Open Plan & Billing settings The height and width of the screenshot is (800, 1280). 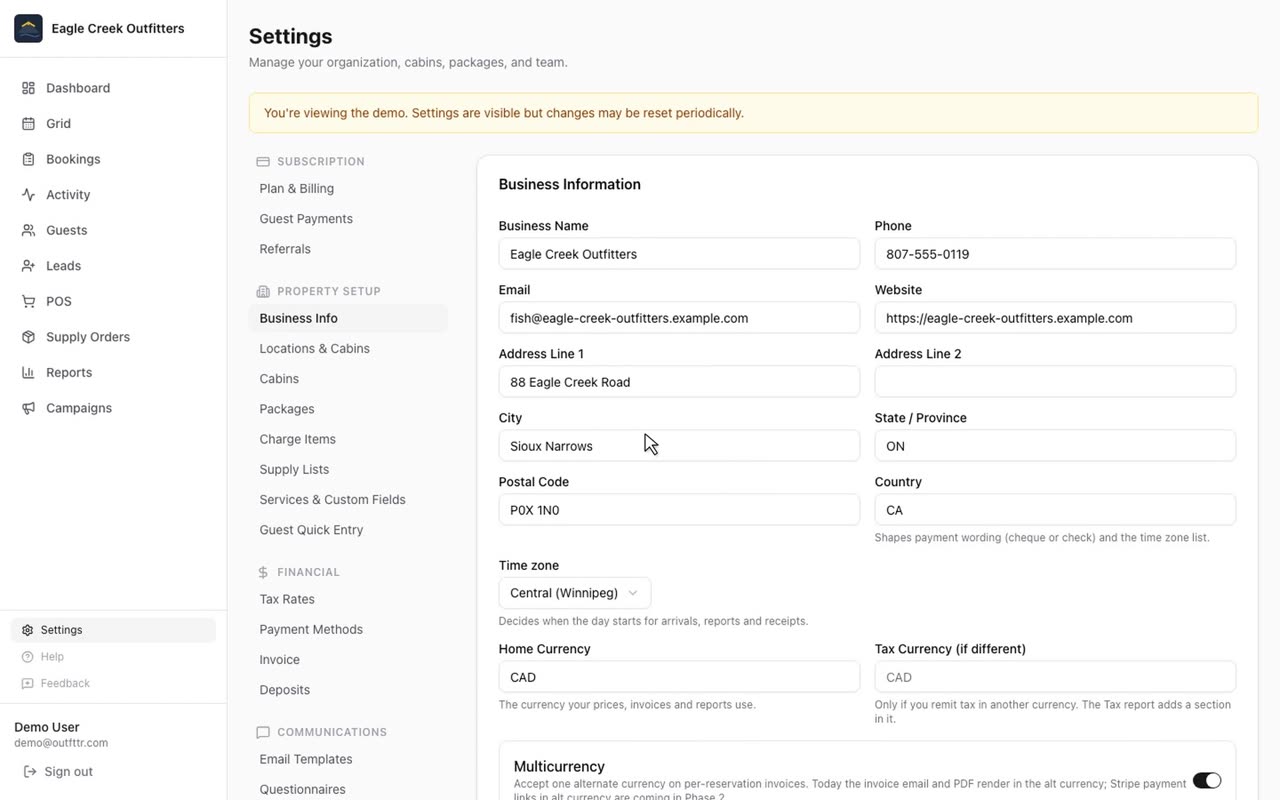(297, 188)
